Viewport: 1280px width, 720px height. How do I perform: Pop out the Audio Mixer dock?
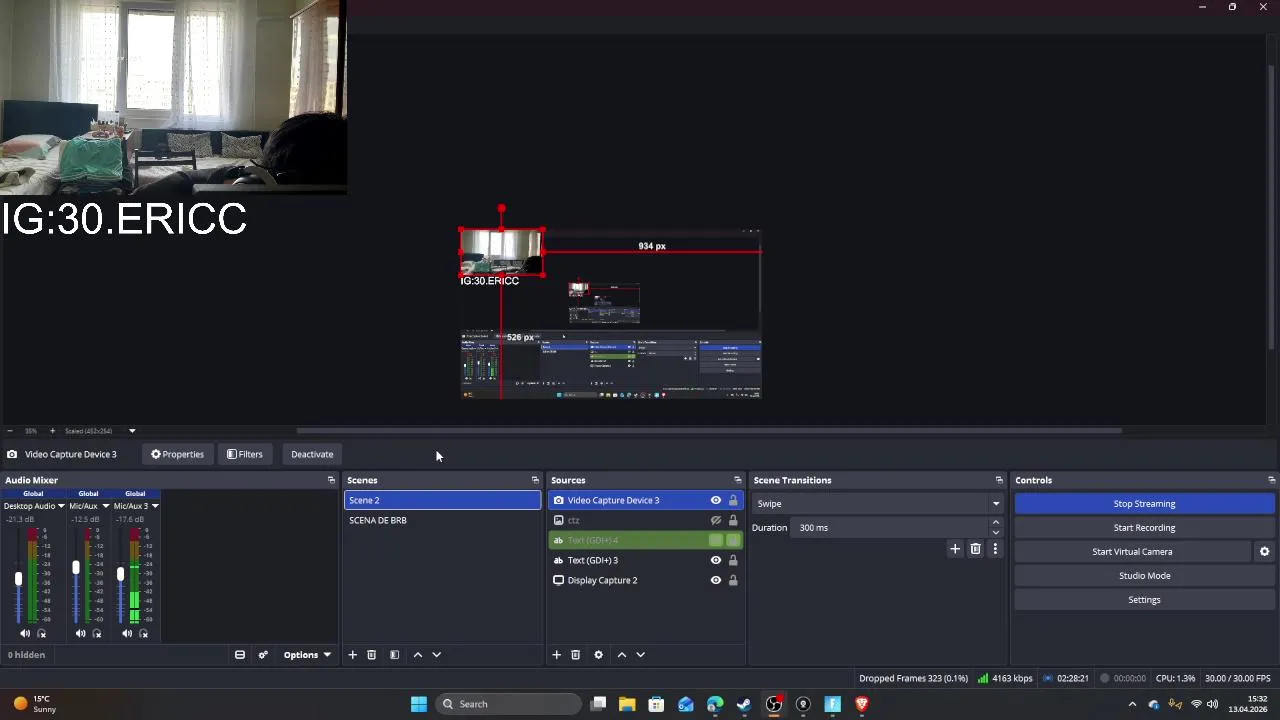pos(331,480)
